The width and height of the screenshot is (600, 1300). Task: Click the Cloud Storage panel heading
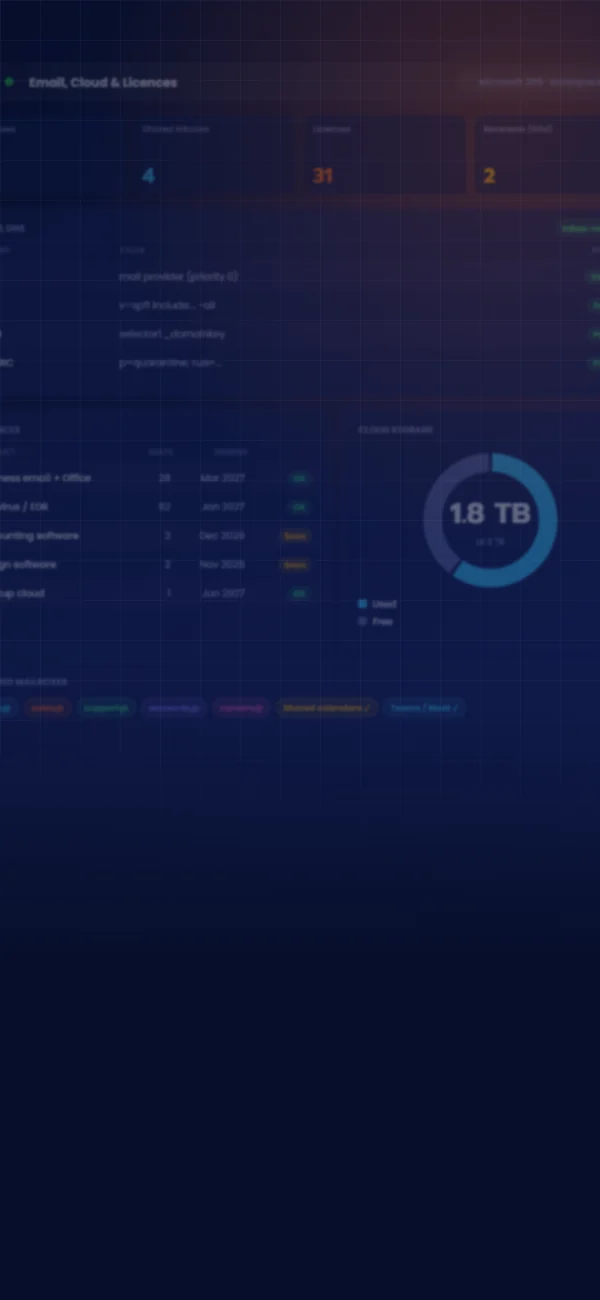click(x=395, y=430)
